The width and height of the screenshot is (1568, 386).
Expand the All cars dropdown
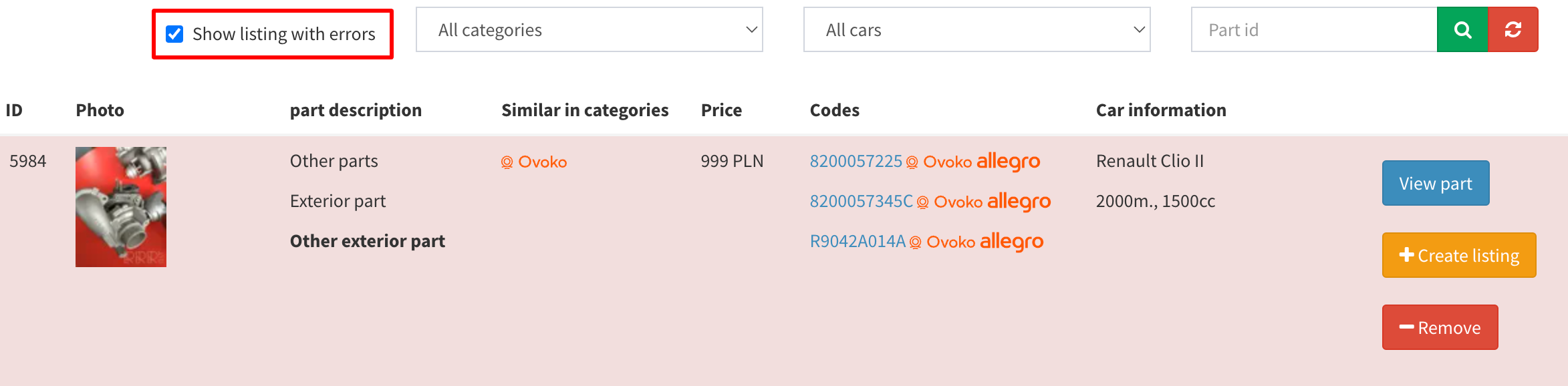click(976, 30)
